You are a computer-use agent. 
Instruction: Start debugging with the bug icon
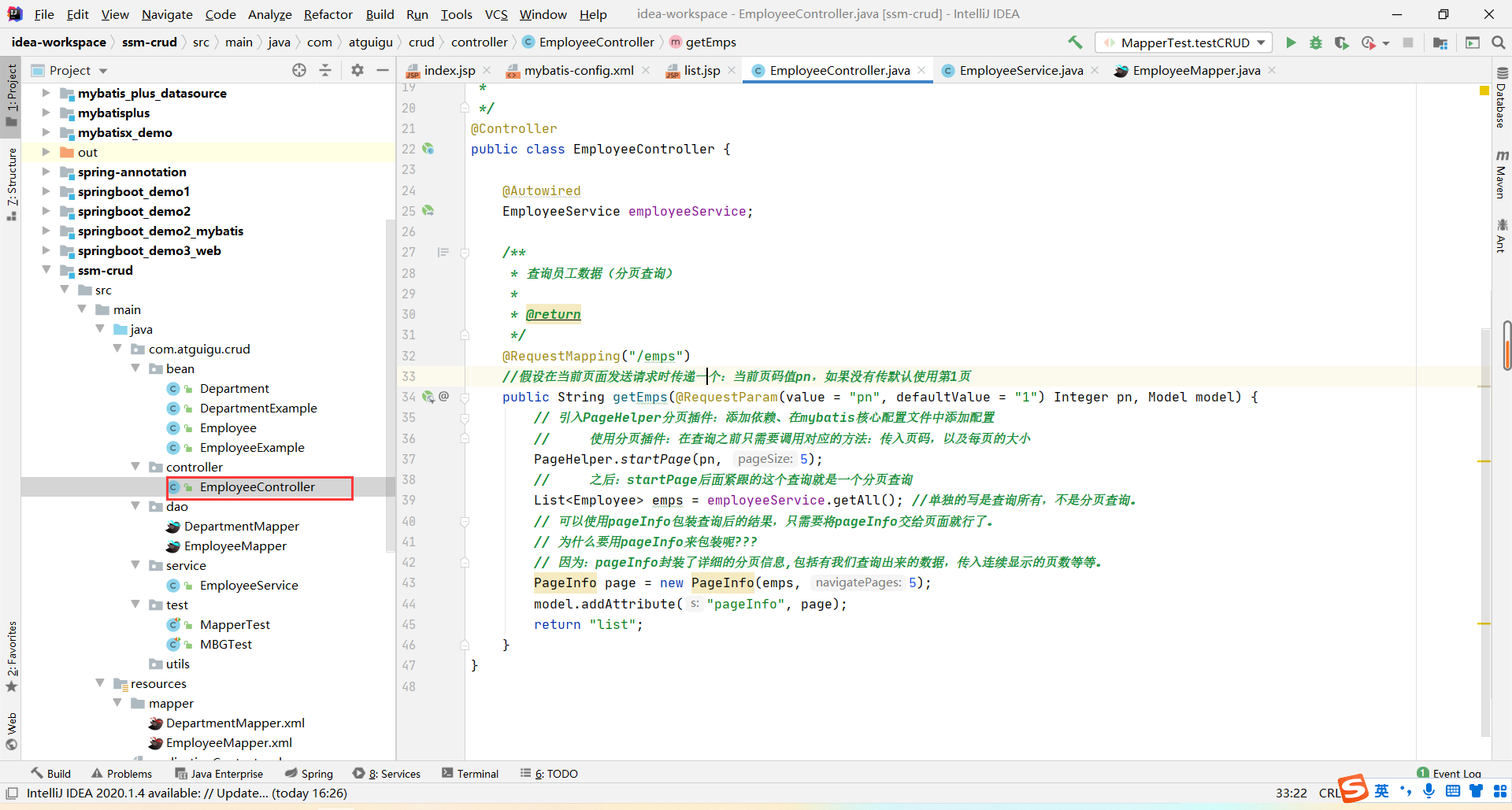[x=1316, y=43]
